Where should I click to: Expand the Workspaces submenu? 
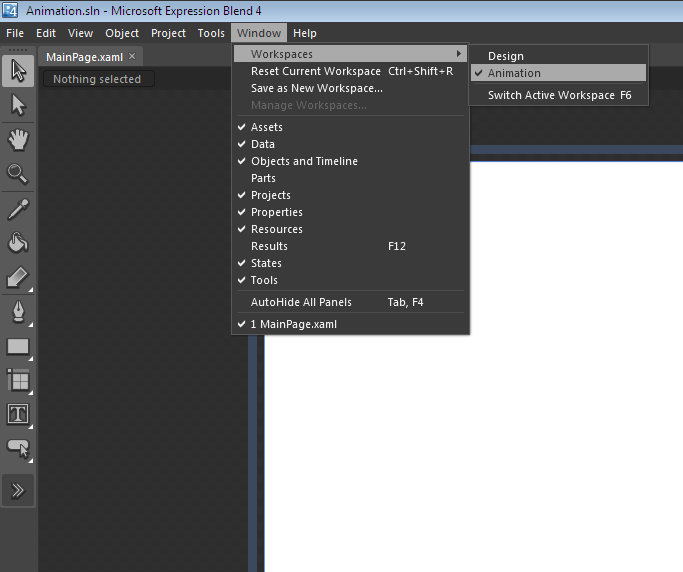tap(351, 54)
